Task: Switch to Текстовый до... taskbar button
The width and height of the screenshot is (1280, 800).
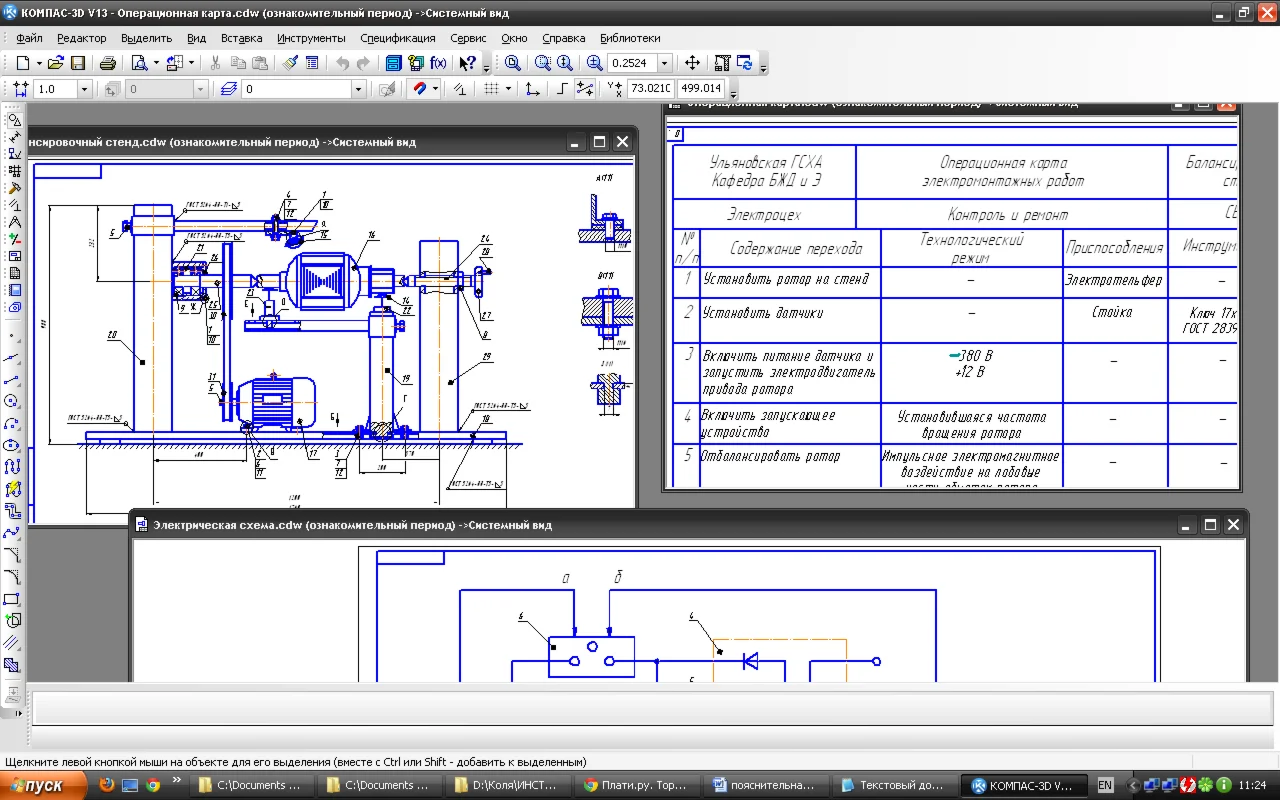Action: [x=893, y=785]
